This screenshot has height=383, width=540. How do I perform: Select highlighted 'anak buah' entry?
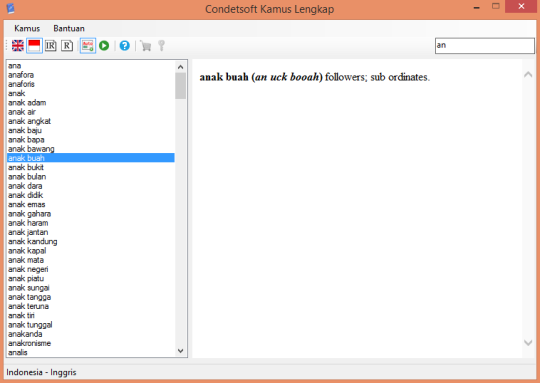91,158
